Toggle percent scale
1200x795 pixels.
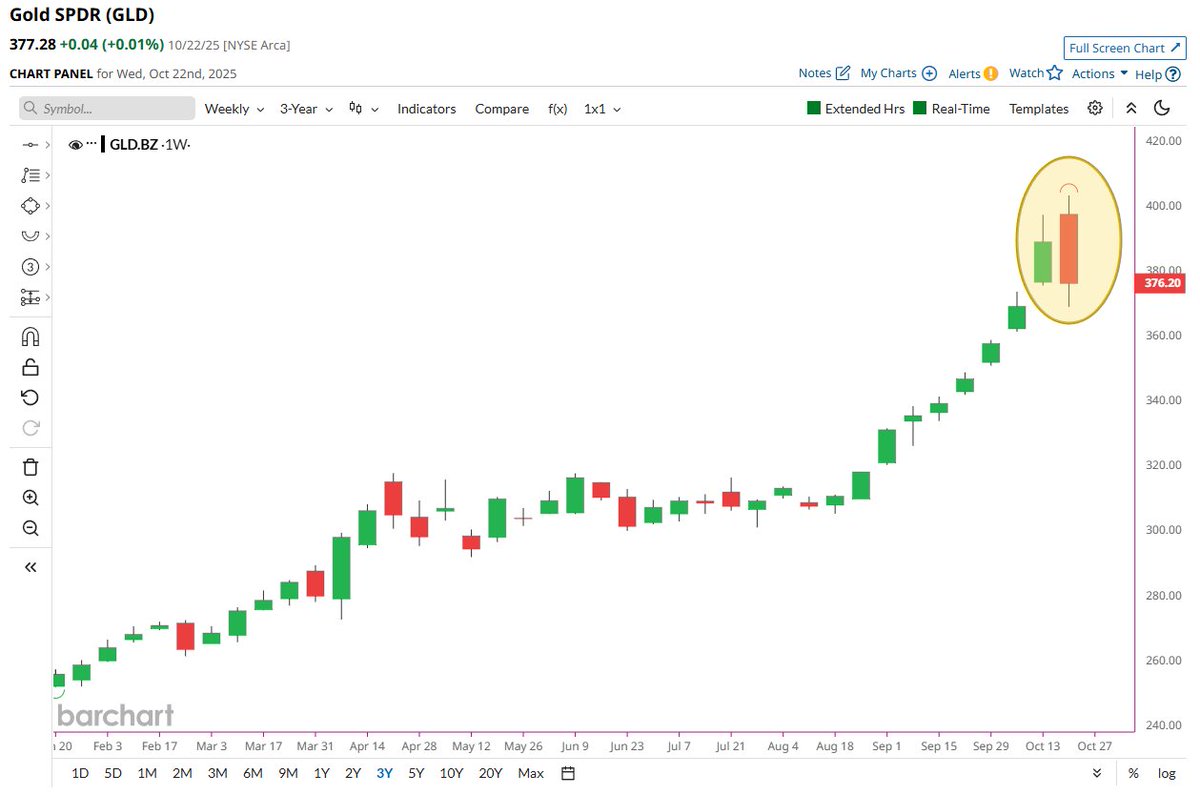(1133, 773)
